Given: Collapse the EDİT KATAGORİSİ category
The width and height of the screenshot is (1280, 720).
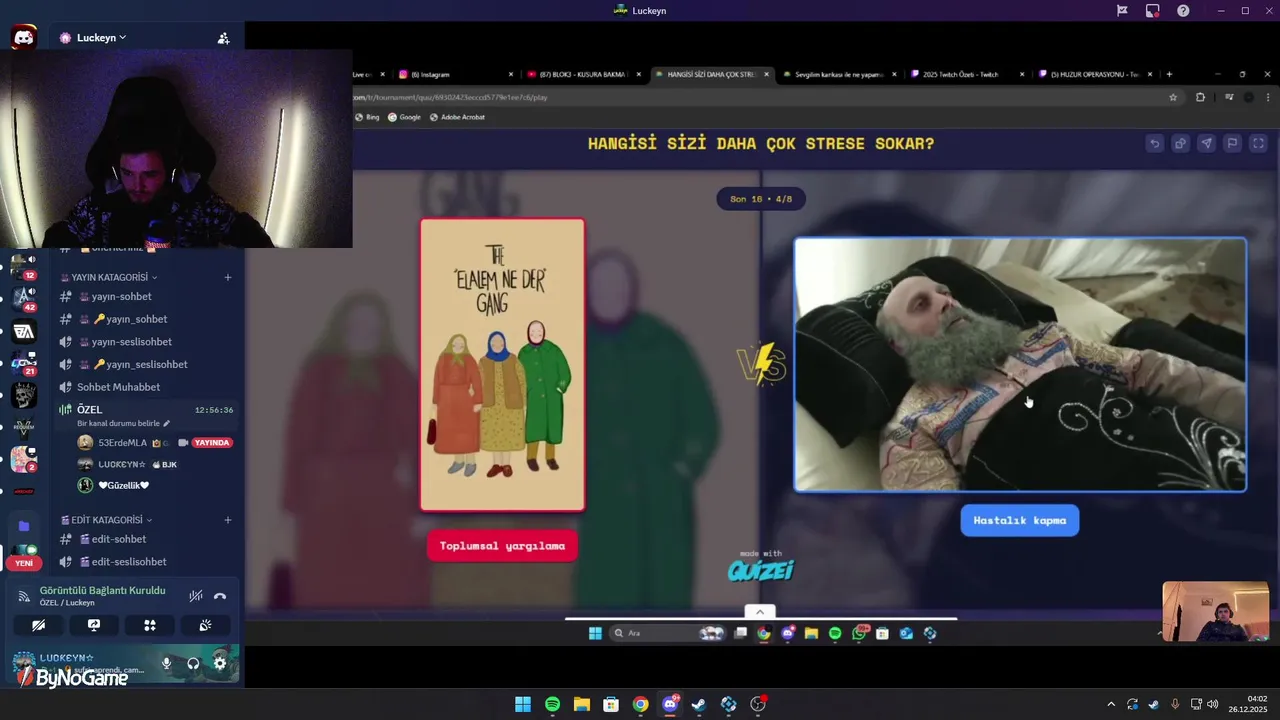Looking at the screenshot, I should (x=107, y=520).
